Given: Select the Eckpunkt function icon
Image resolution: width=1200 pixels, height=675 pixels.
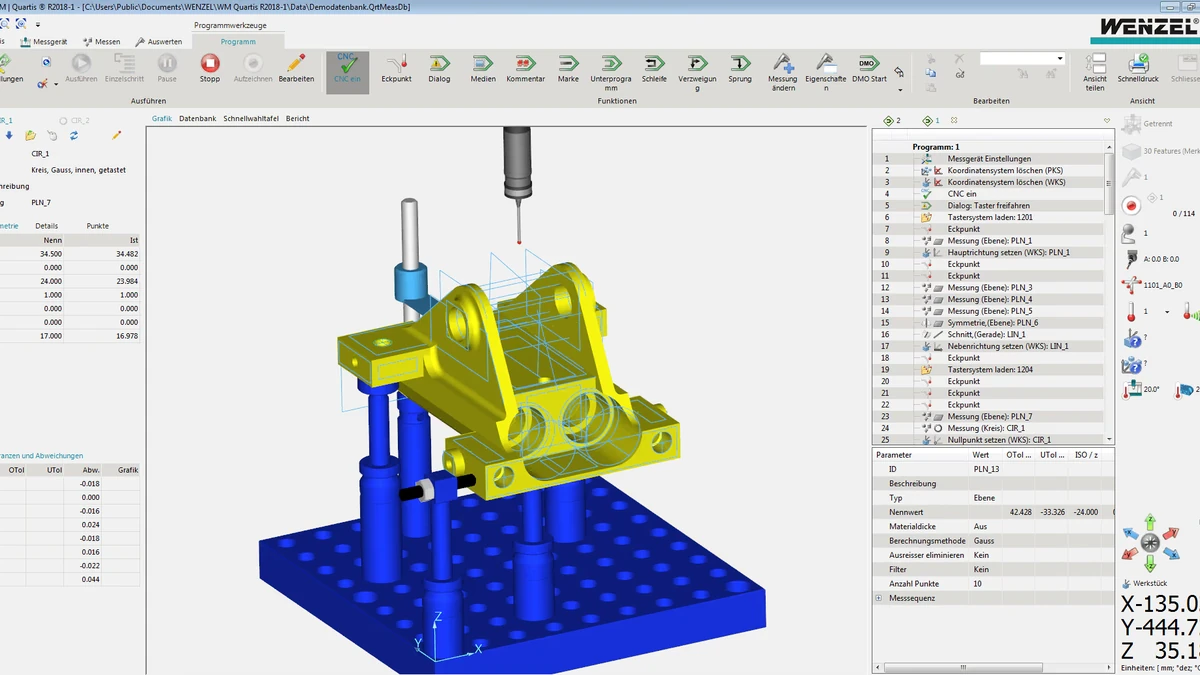Looking at the screenshot, I should tap(397, 68).
